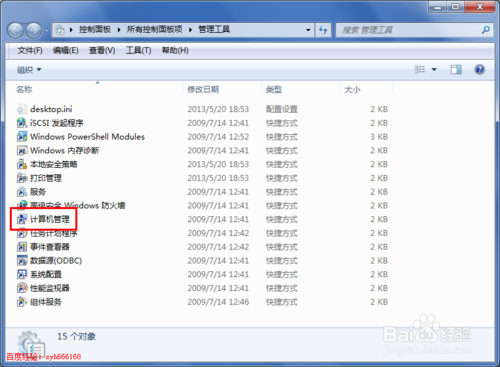Click the 事件查看器 shortcut icon
Image resolution: width=500 pixels, height=367 pixels.
(22, 247)
